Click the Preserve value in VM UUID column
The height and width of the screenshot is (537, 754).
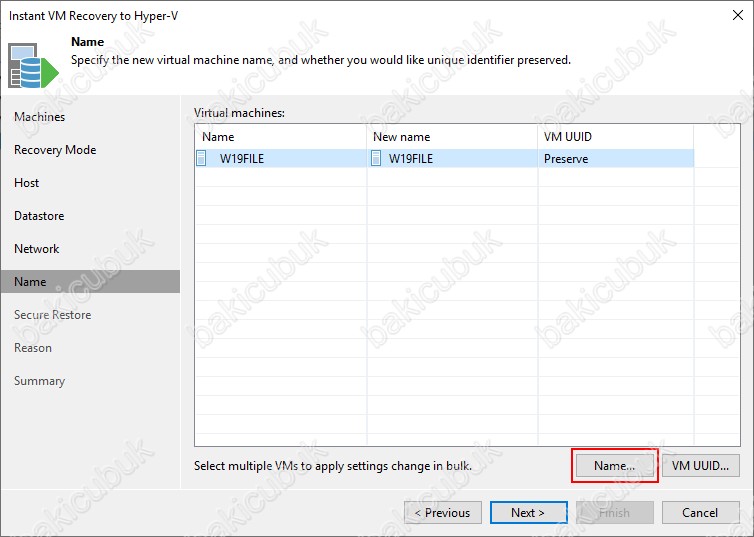coord(566,159)
